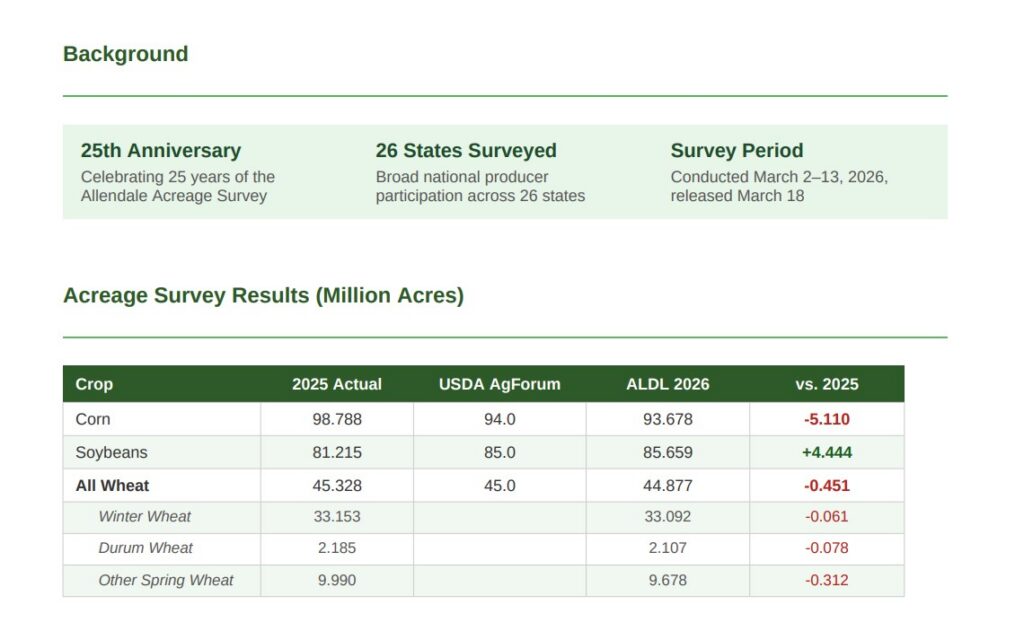The height and width of the screenshot is (631, 1024).
Task: Click the vs. 2025 column header
Action: (826, 384)
